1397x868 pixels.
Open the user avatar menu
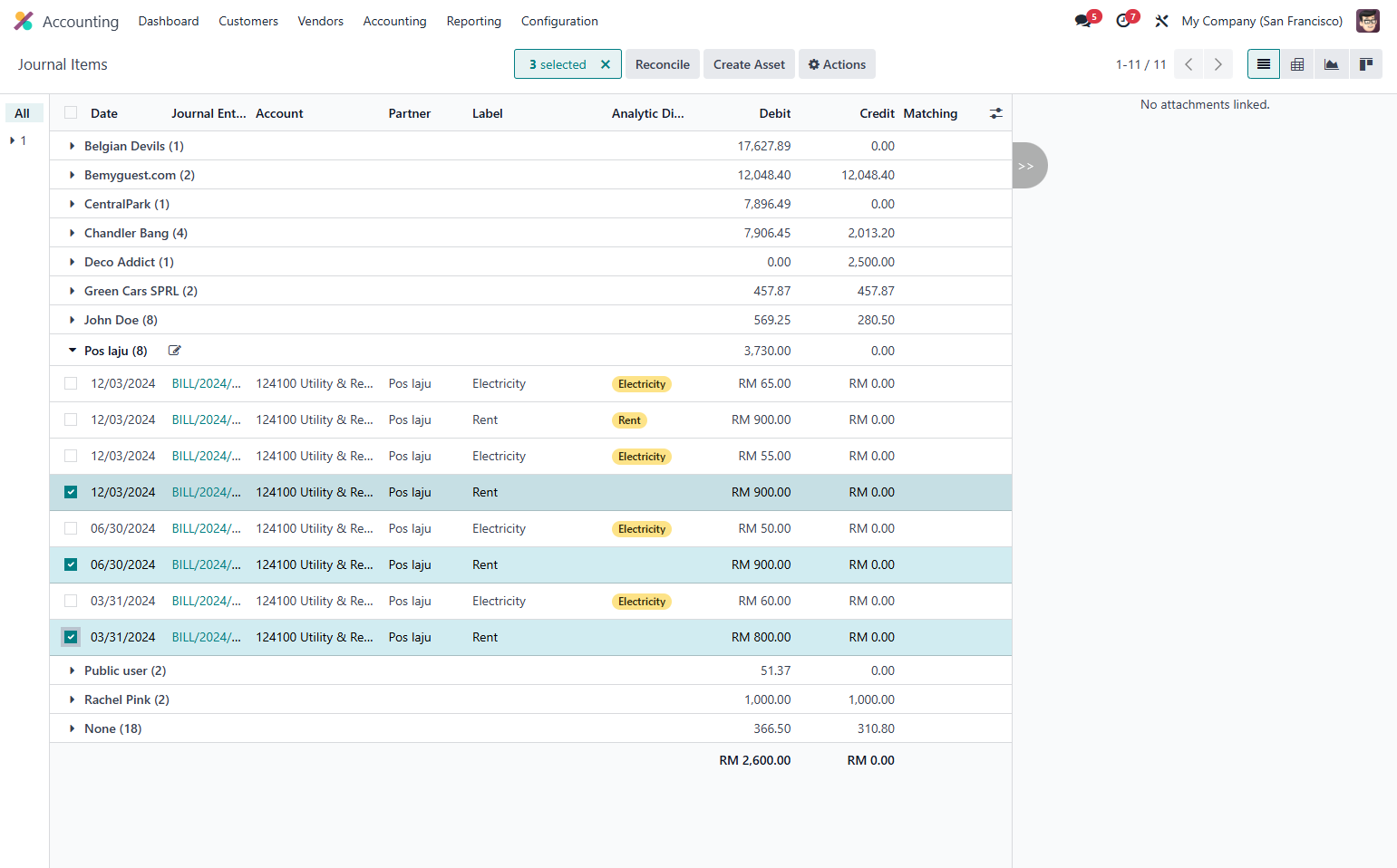pos(1368,21)
